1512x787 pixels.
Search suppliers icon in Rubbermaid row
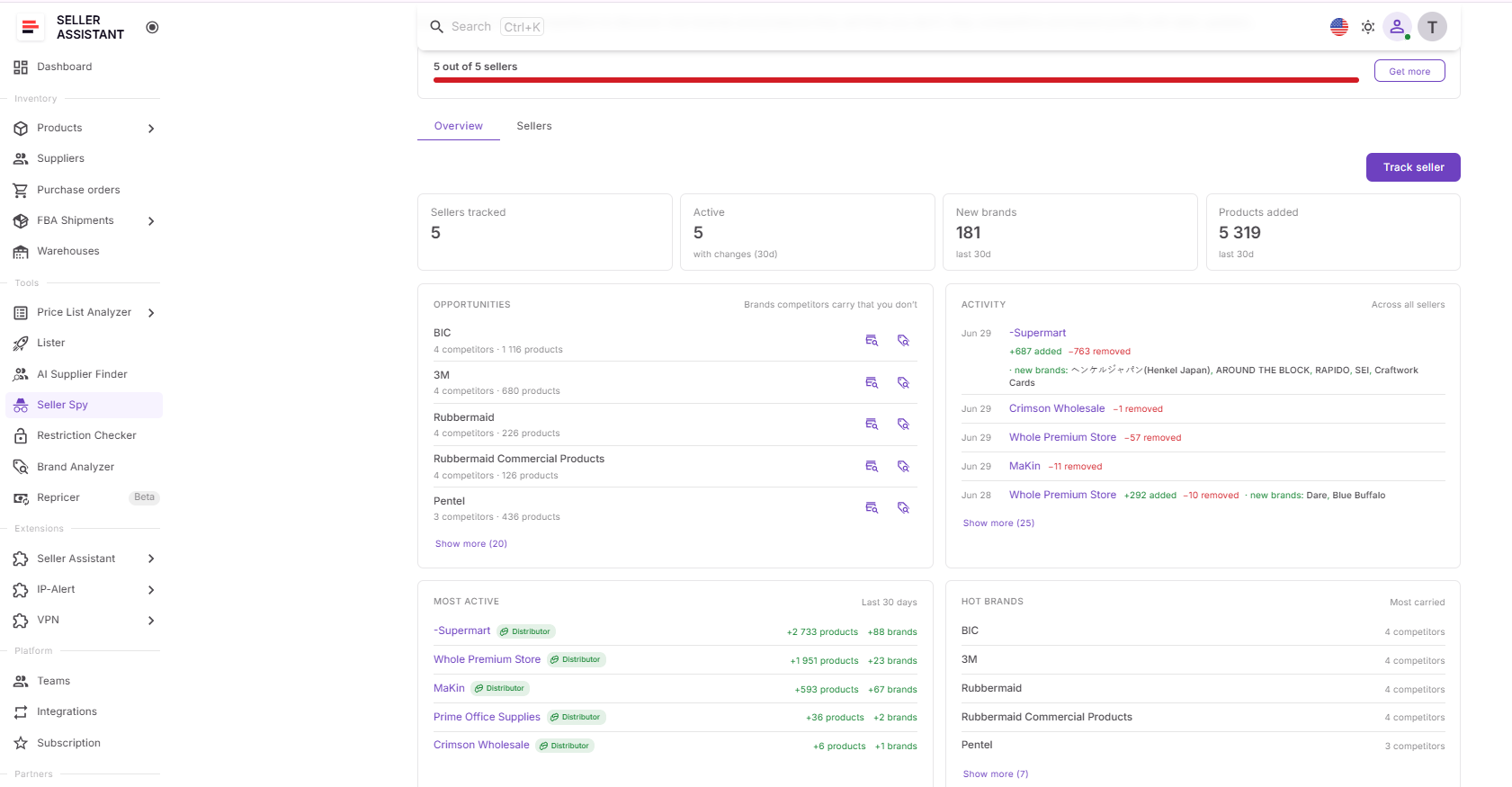click(872, 424)
